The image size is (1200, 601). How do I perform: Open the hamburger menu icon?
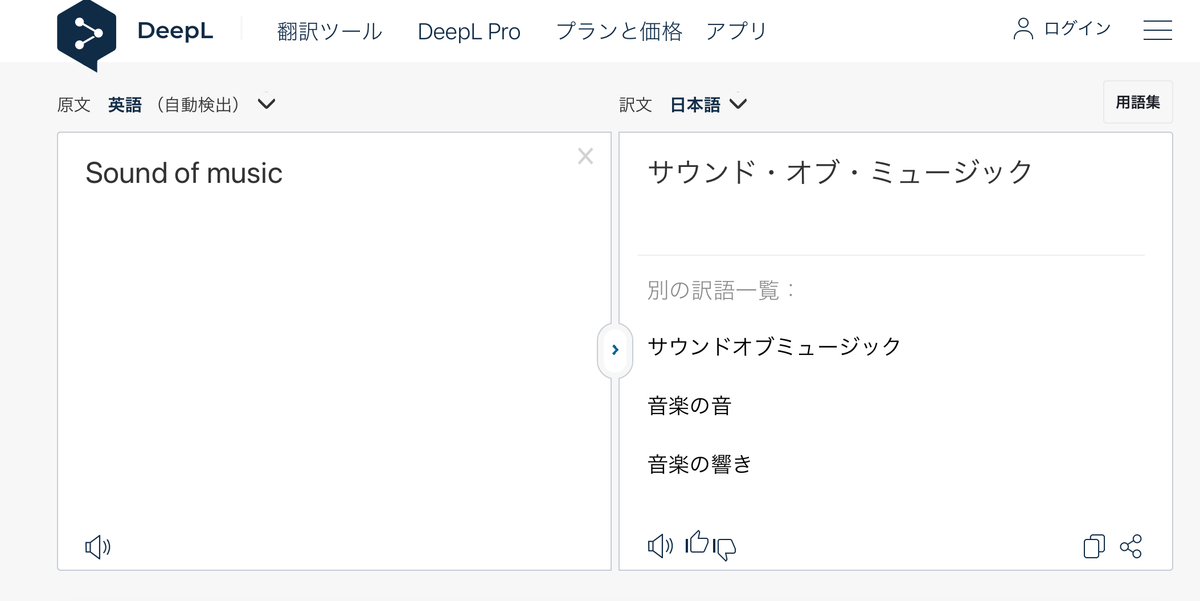click(x=1157, y=31)
